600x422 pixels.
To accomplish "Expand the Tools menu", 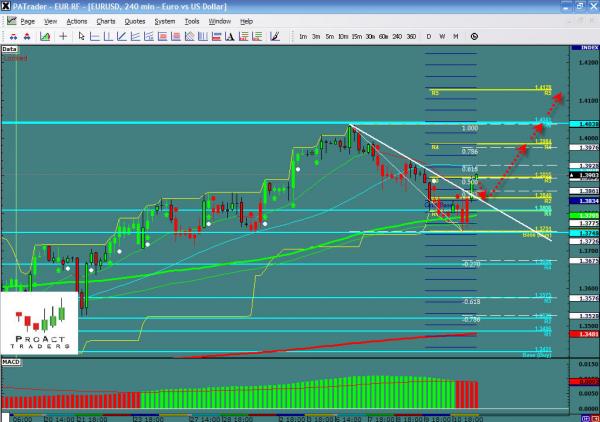I will pos(192,20).
